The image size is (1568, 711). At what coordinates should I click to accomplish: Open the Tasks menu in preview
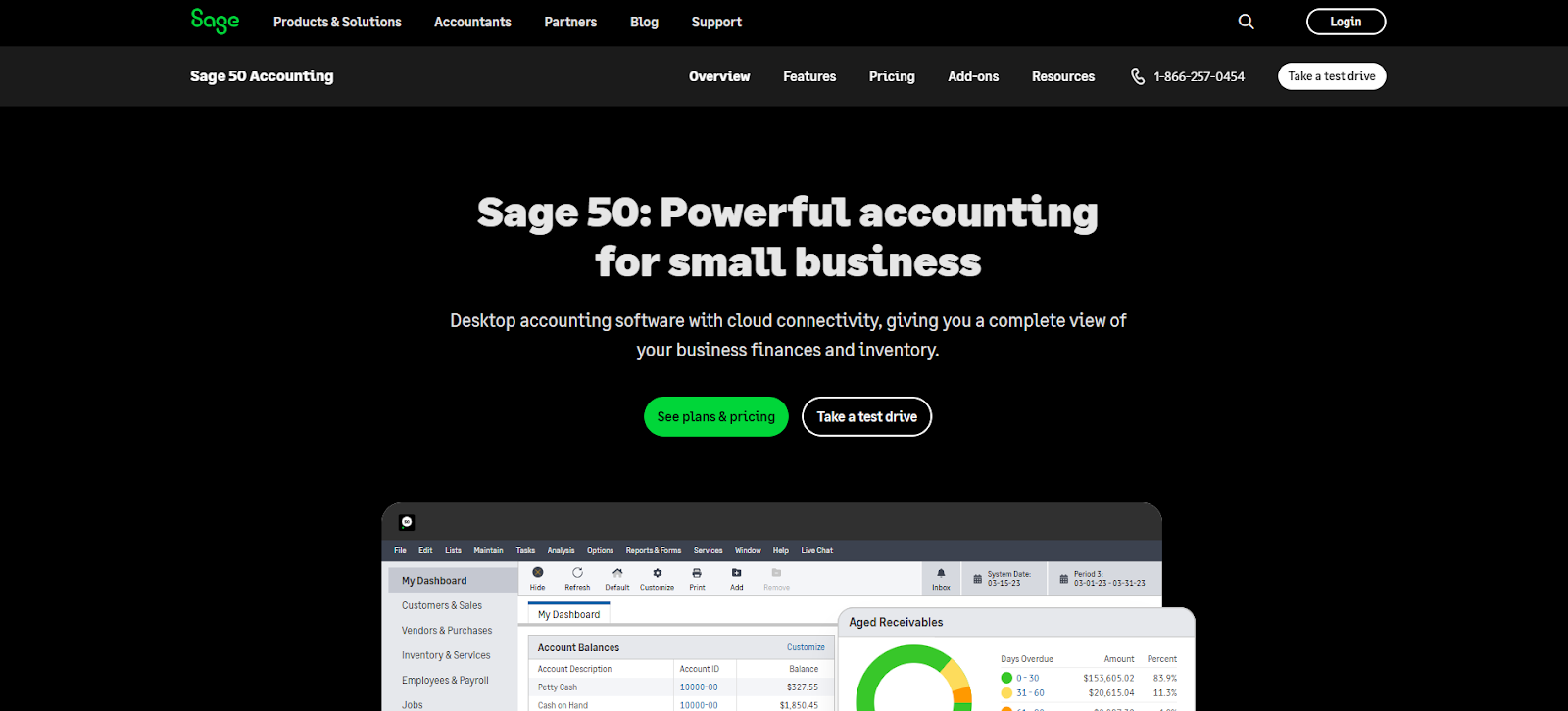point(525,550)
